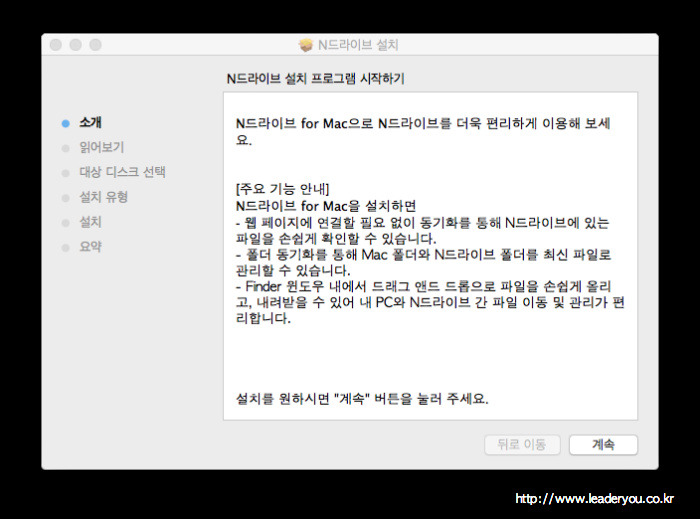Select the 소개 step in sidebar
The width and height of the screenshot is (700, 519).
tap(90, 122)
